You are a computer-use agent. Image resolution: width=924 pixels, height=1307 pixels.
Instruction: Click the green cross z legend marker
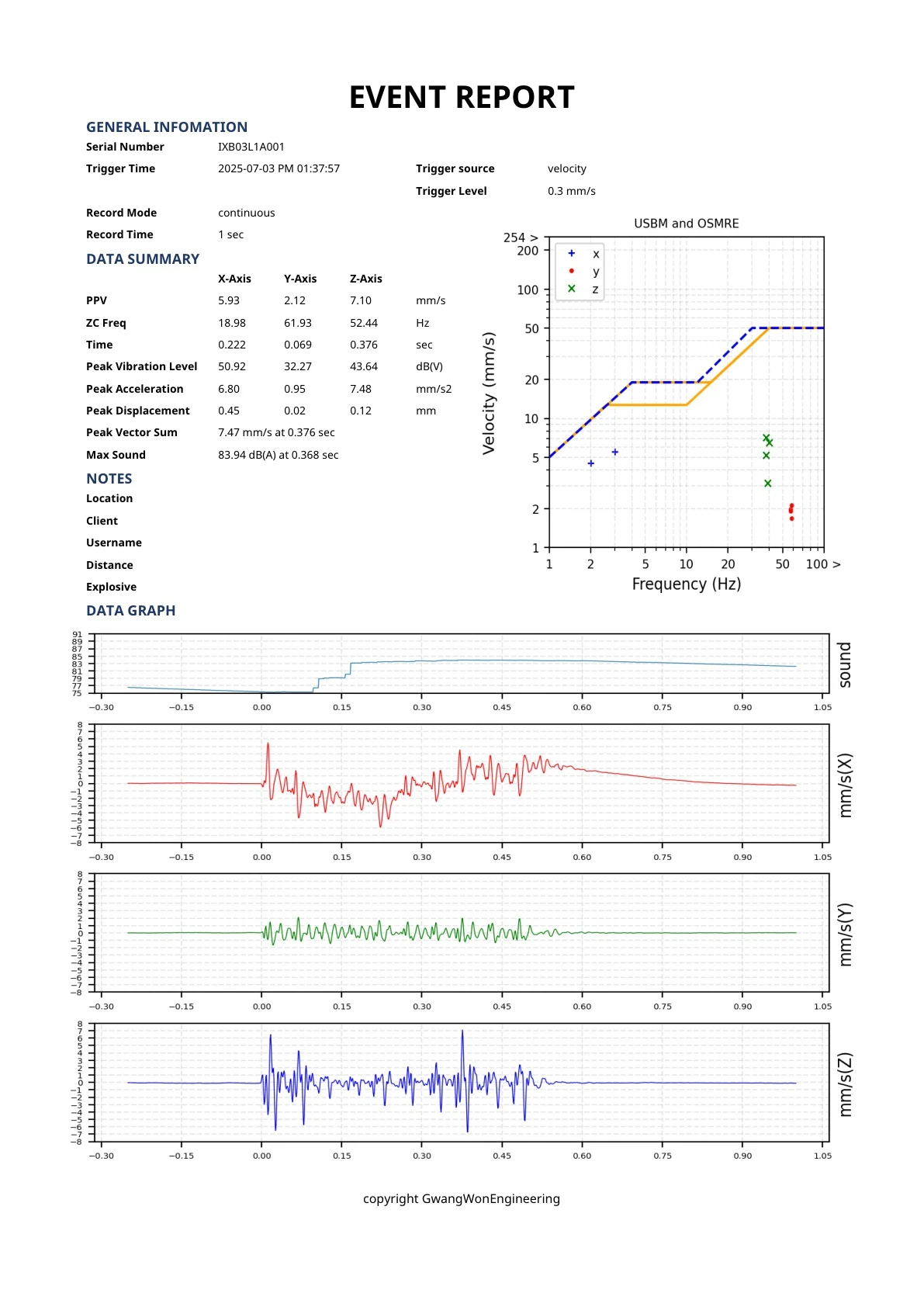[572, 289]
